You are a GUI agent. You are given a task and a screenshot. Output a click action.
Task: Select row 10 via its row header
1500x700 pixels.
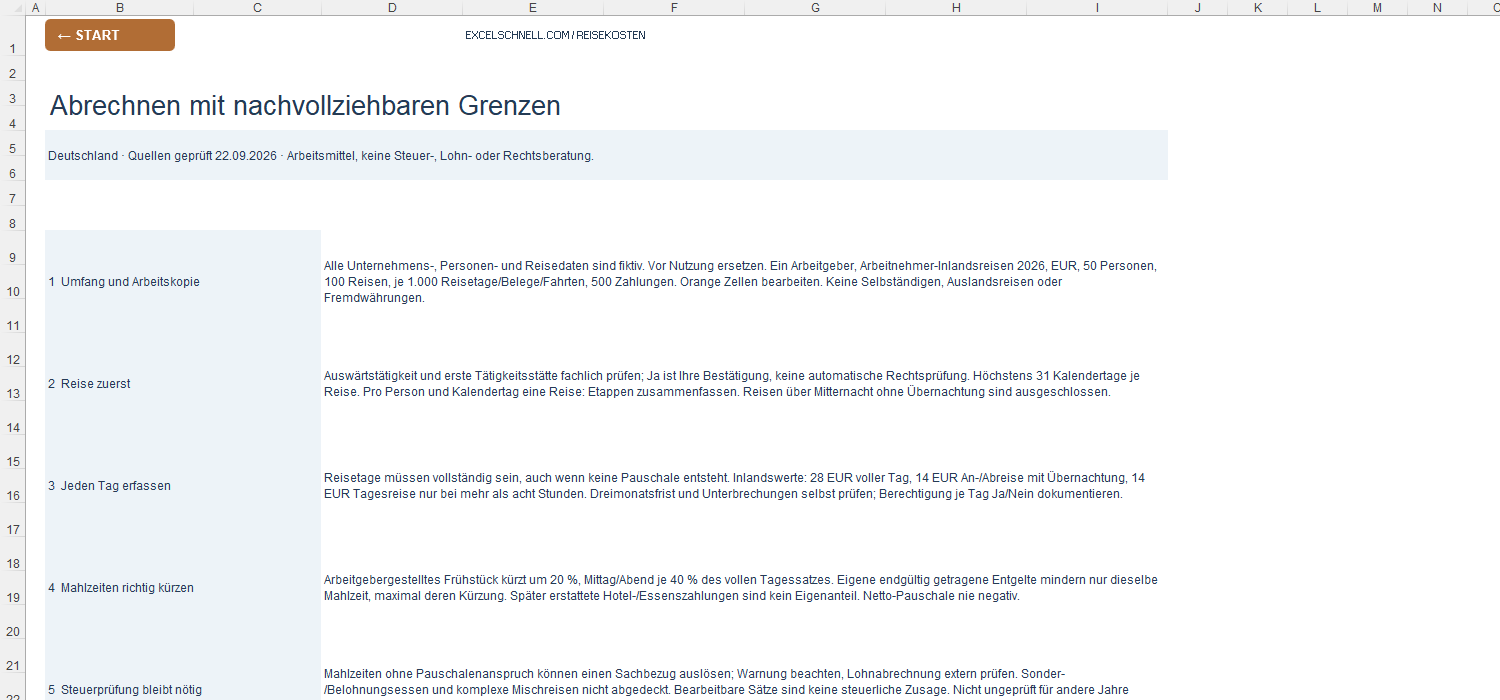pos(13,282)
